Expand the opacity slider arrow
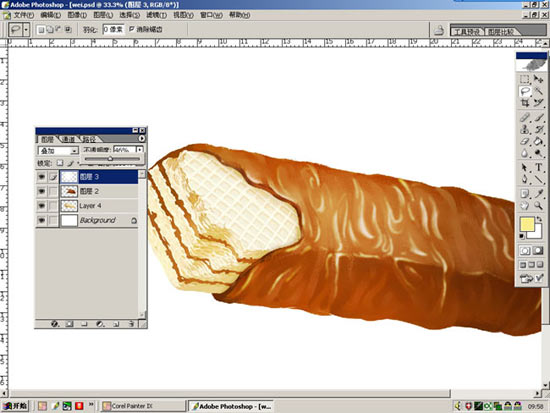This screenshot has width=550, height=413. [x=140, y=150]
